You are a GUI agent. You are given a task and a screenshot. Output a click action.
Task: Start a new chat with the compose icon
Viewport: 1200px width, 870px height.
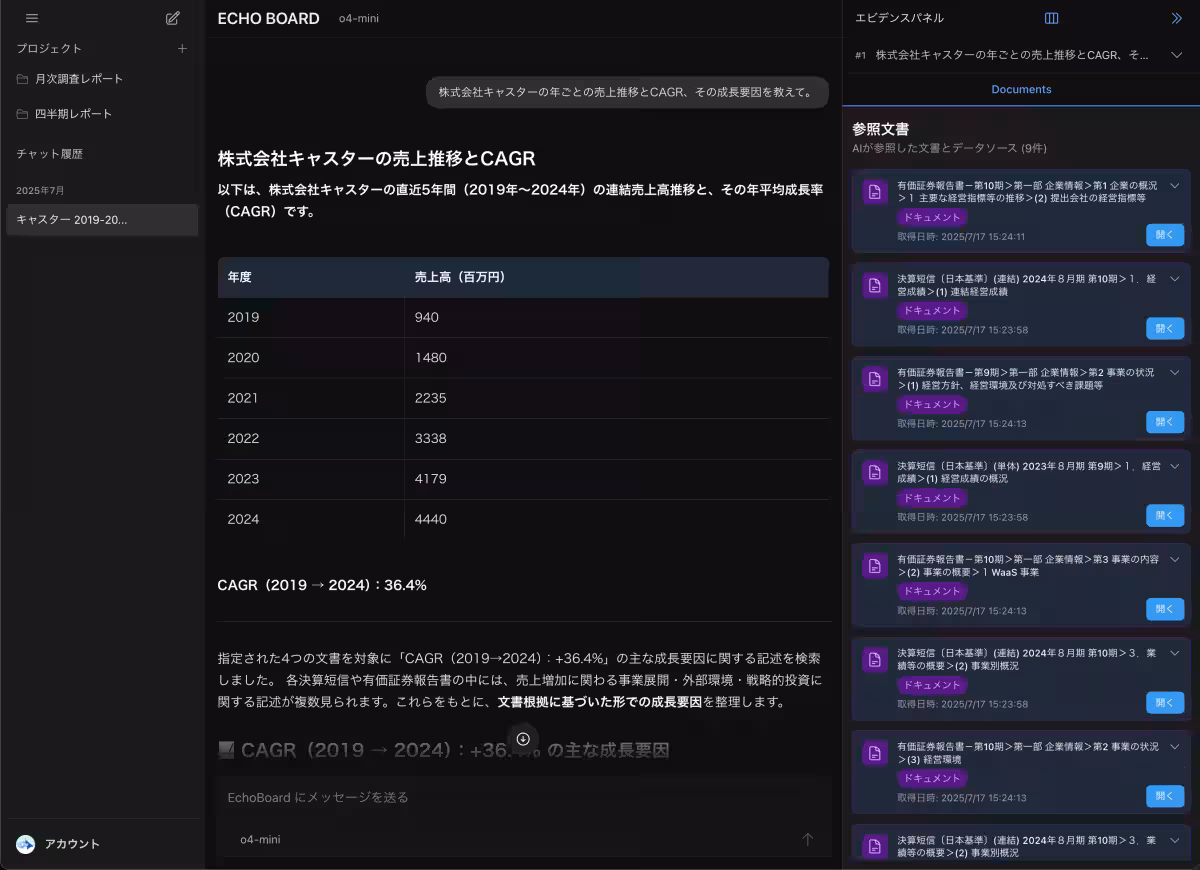click(172, 18)
